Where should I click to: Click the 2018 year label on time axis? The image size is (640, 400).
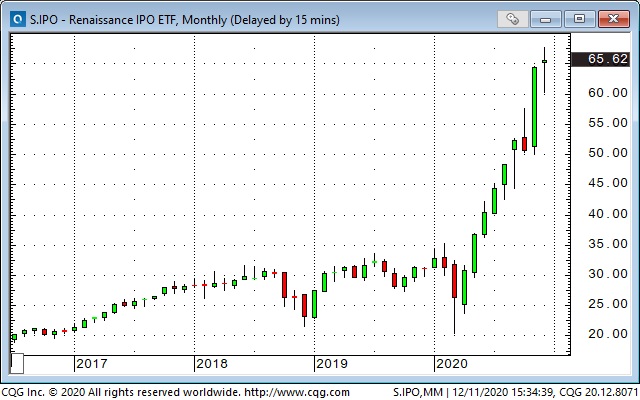[x=212, y=364]
